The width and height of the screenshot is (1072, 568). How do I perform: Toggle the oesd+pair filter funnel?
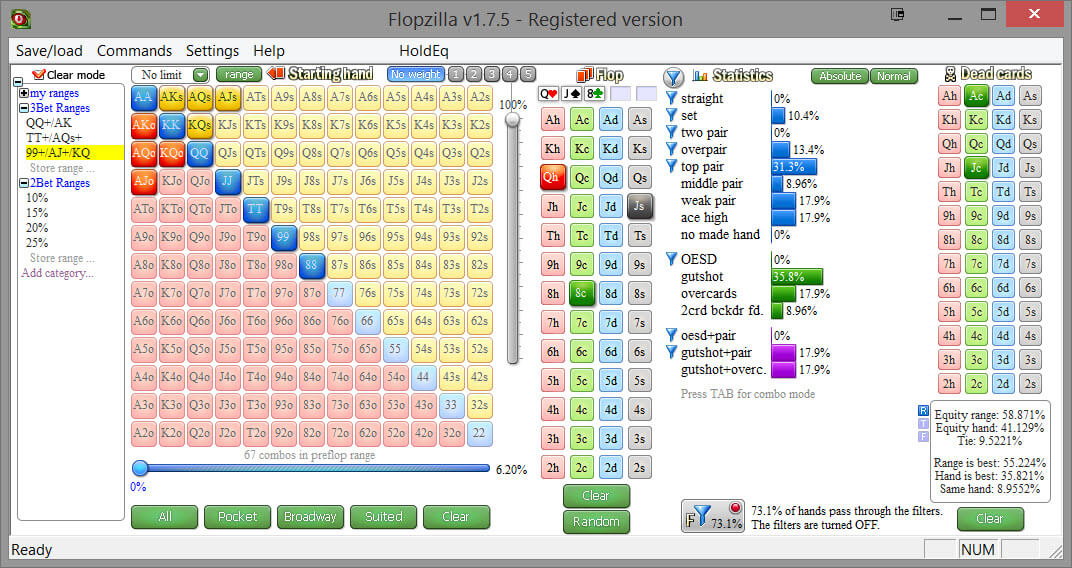(x=671, y=336)
